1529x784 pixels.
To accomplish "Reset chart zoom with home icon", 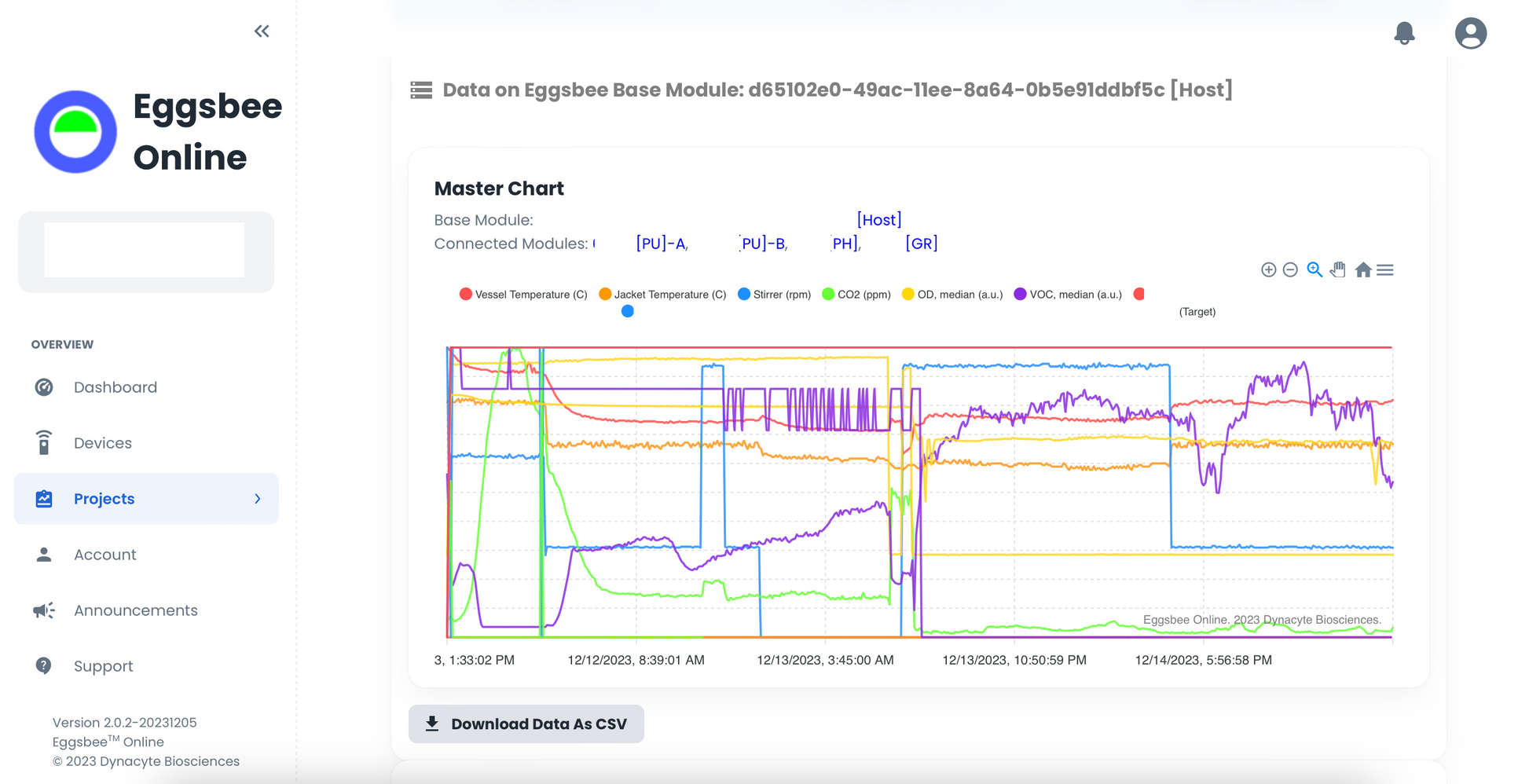I will coord(1363,270).
